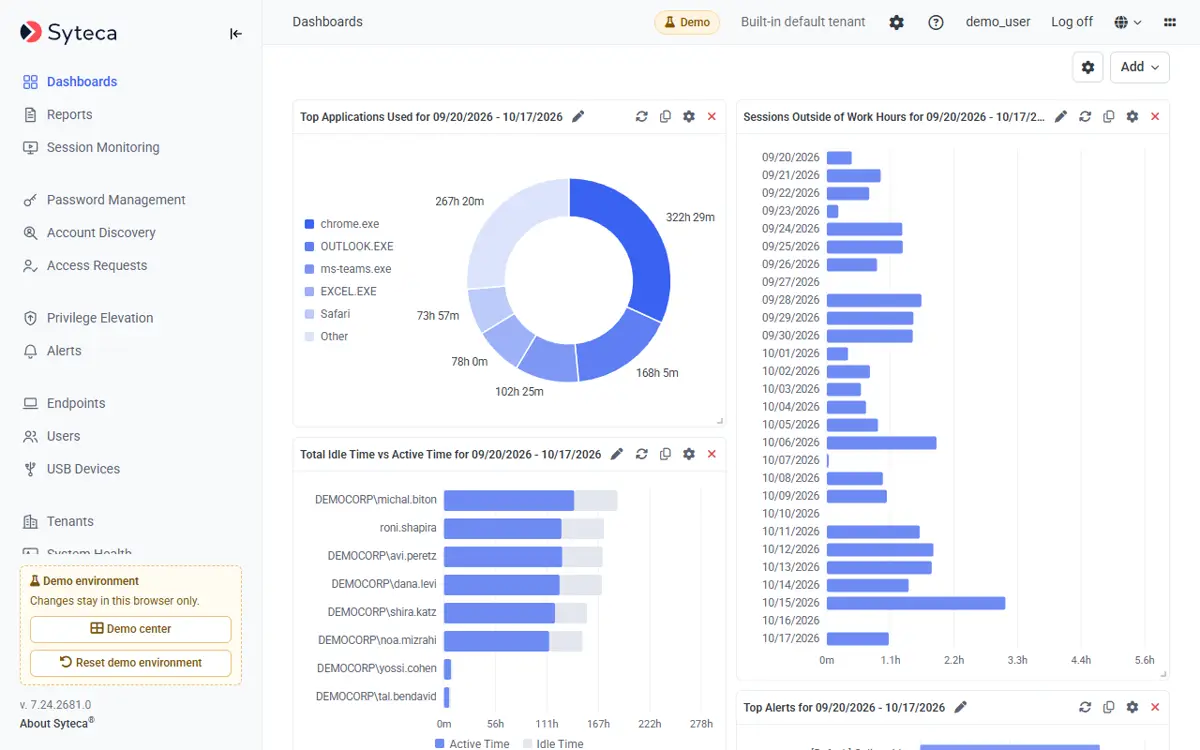This screenshot has width=1200, height=750.
Task: Toggle EXCEL.EXE legend series
Action: click(x=340, y=291)
